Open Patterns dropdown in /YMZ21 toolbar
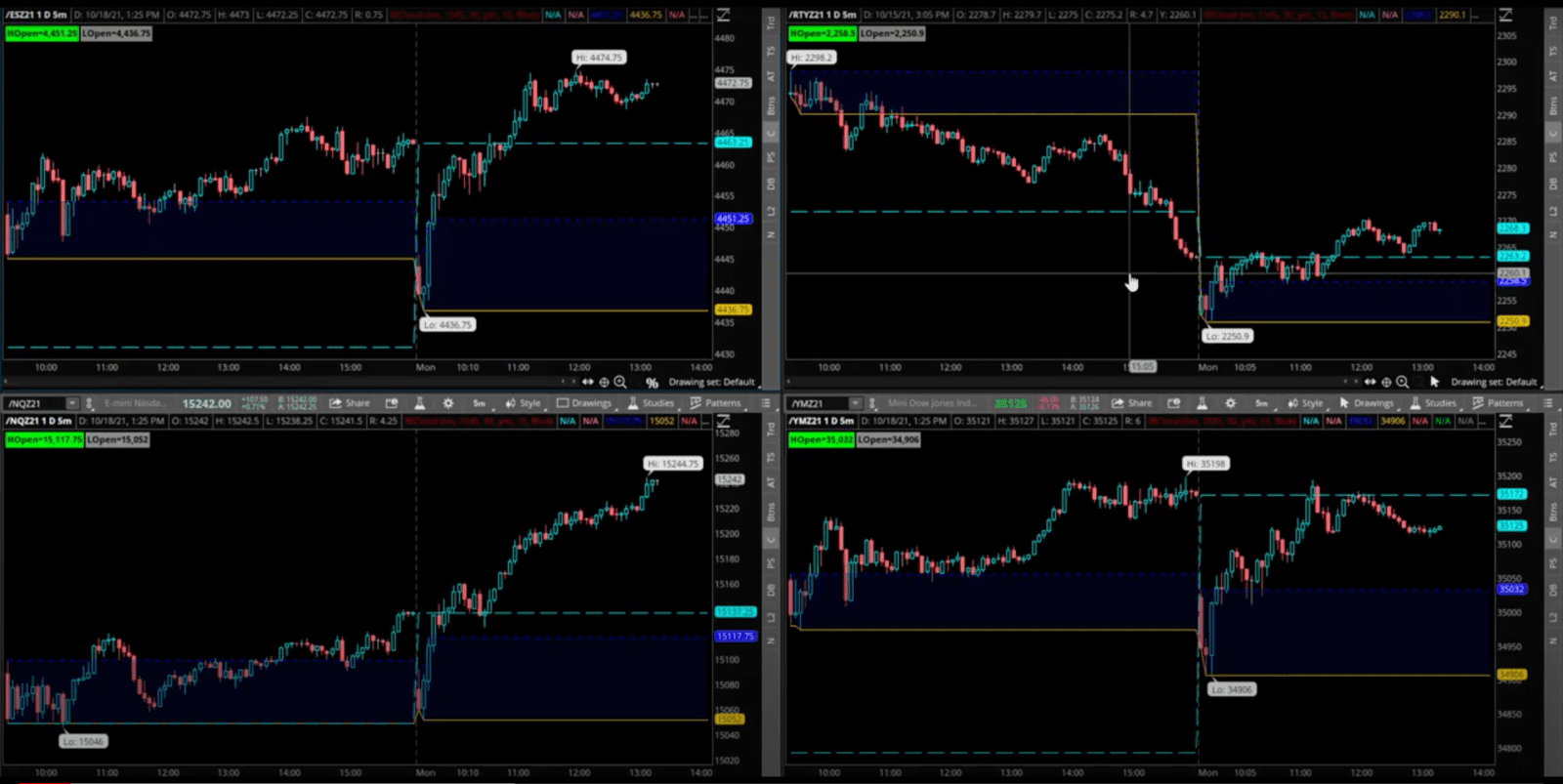The image size is (1563, 784). coord(1499,403)
